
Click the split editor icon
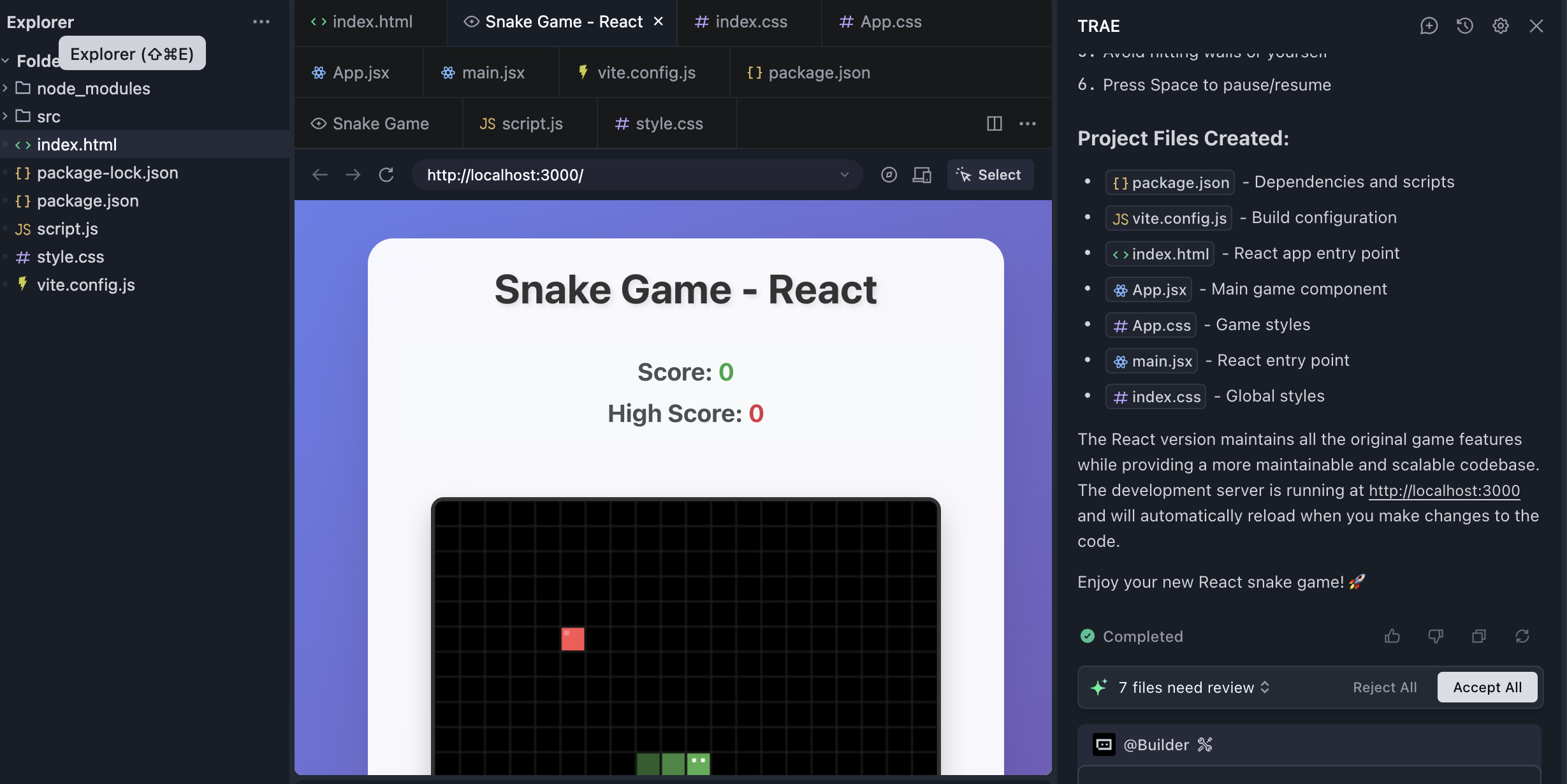pos(994,123)
